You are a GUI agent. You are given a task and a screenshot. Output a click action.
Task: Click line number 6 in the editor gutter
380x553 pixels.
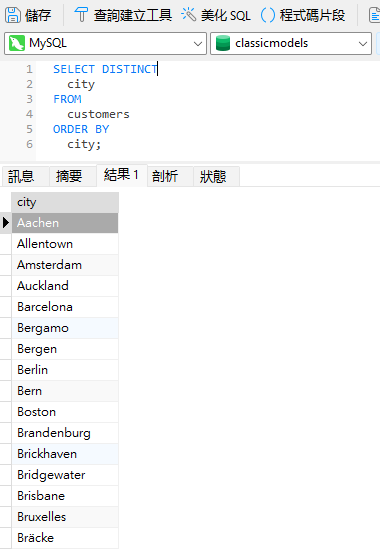coord(29,144)
